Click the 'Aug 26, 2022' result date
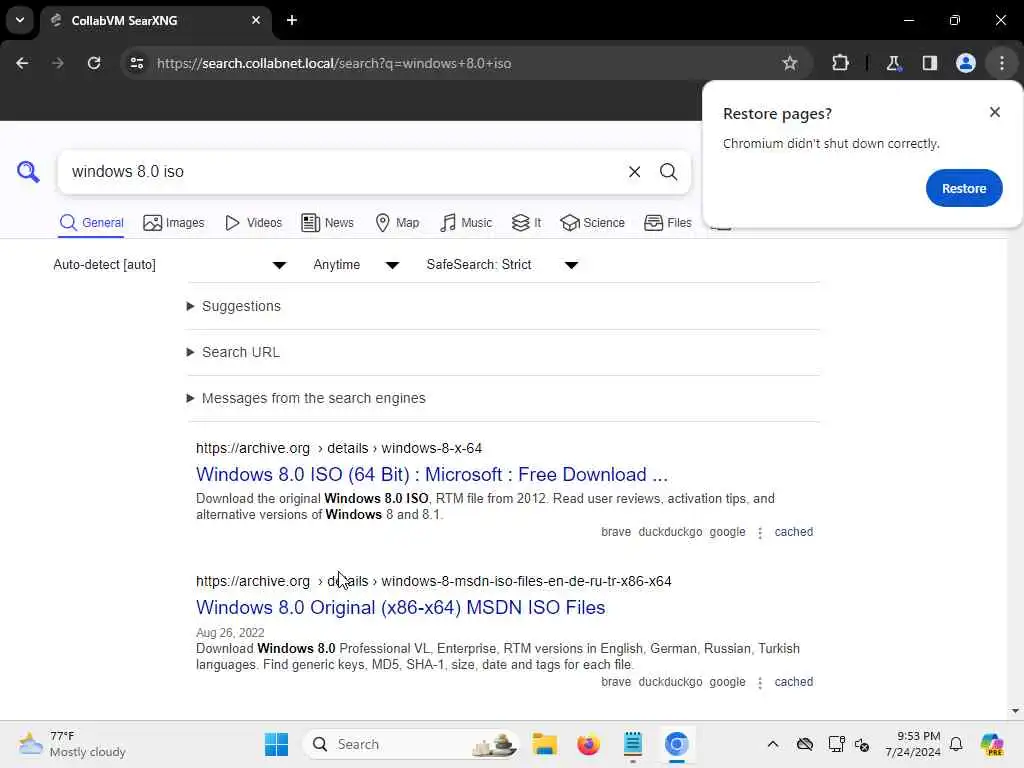The width and height of the screenshot is (1024, 768). tap(230, 633)
